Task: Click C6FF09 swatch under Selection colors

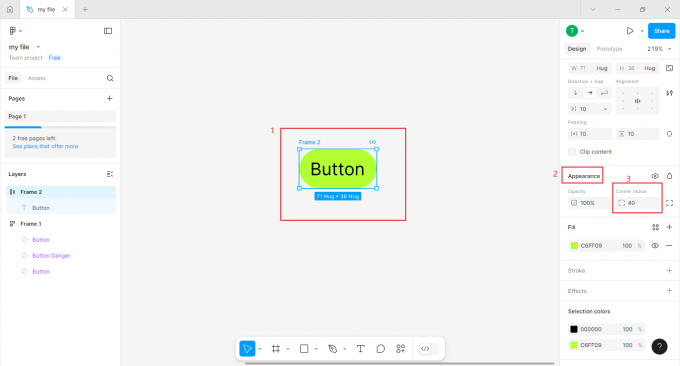Action: (574, 345)
